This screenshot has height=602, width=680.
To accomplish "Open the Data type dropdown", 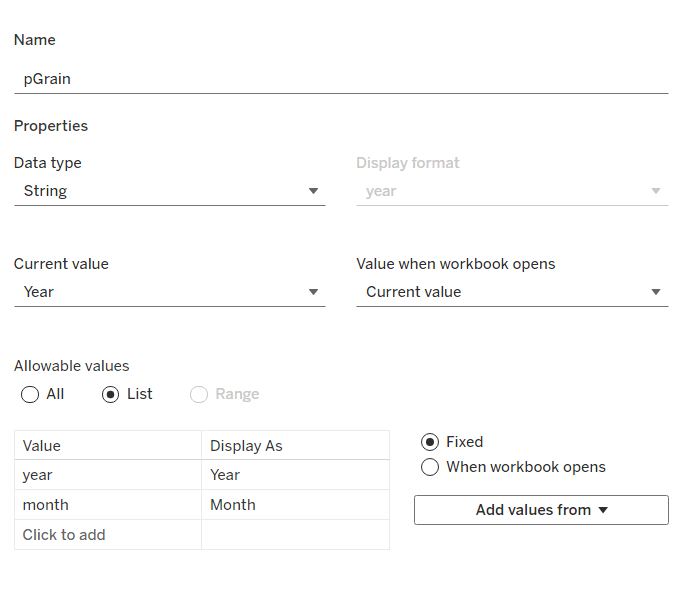I will tap(169, 191).
